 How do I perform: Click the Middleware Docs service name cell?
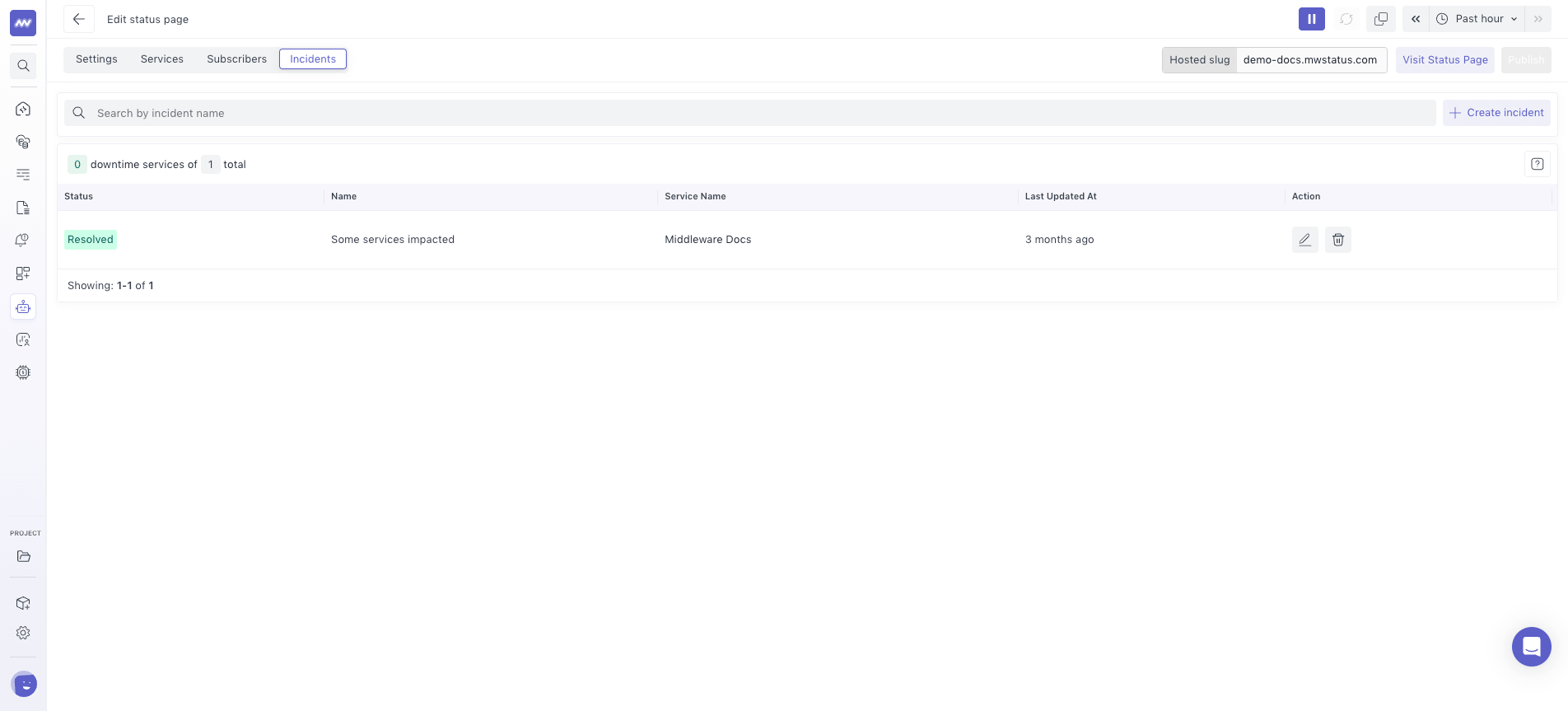(708, 240)
